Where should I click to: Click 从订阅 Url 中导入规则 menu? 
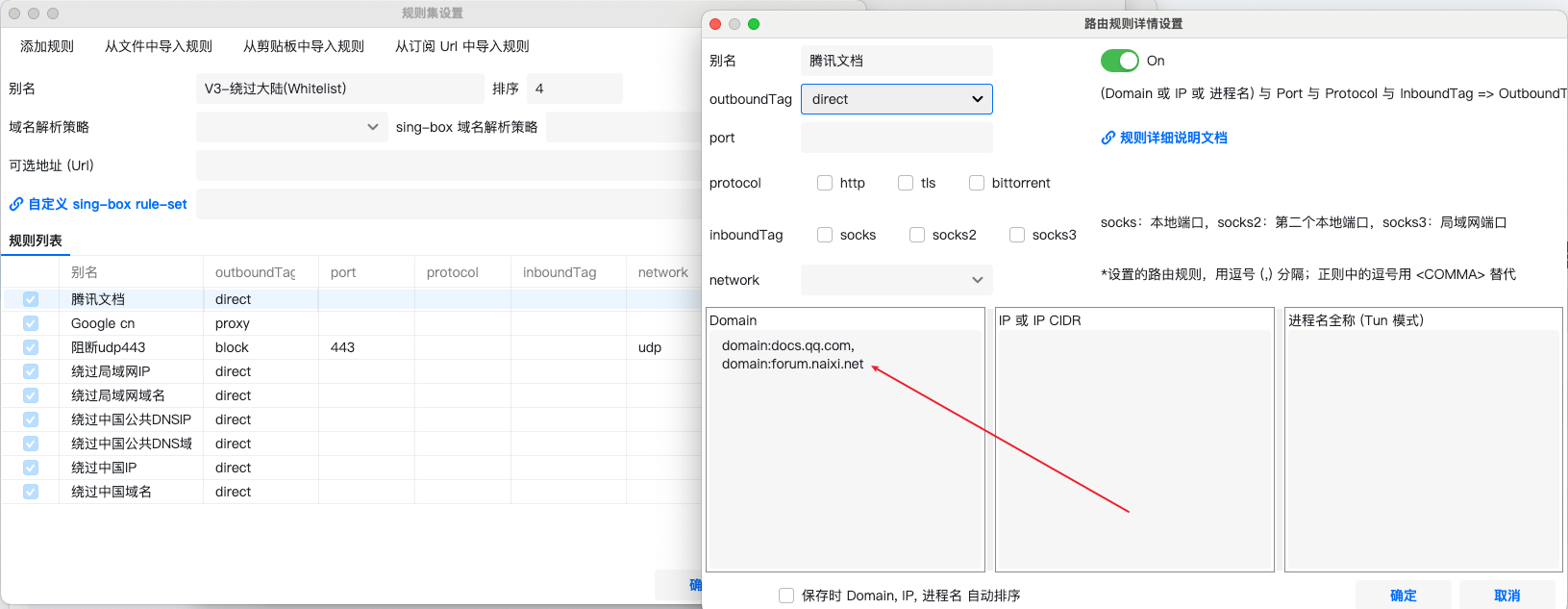[461, 46]
